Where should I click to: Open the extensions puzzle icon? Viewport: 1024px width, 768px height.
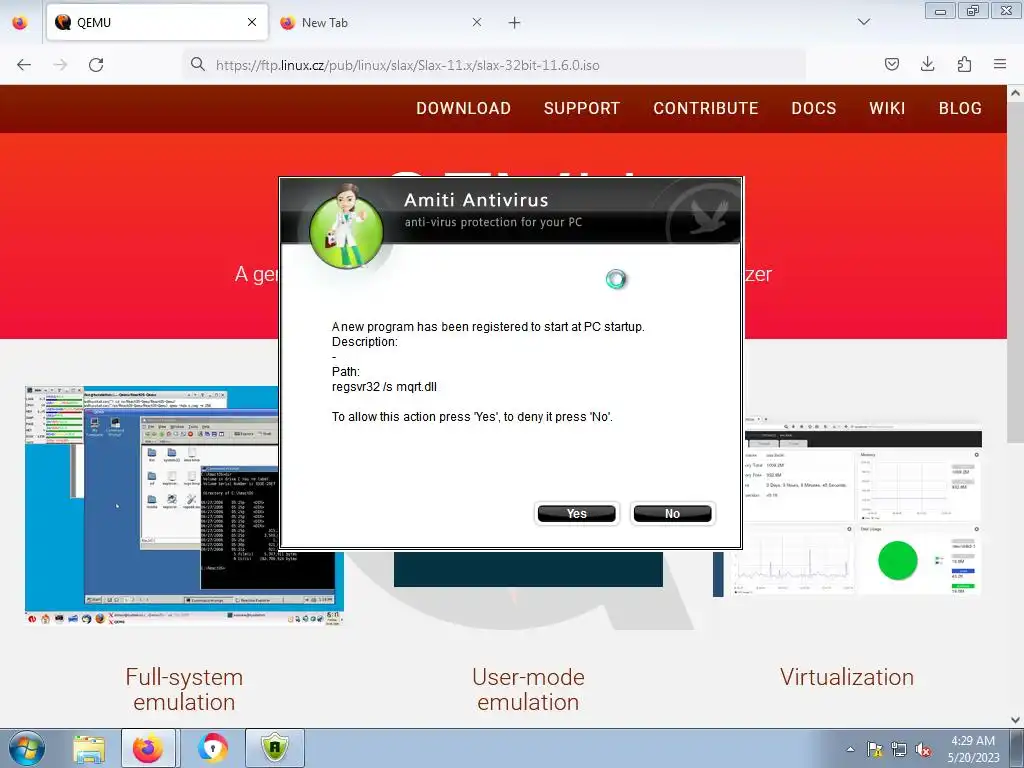tap(964, 64)
